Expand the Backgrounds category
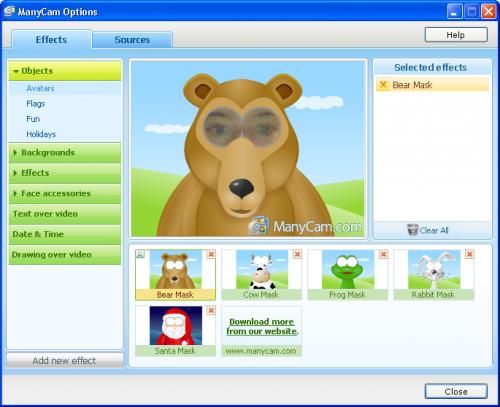The image size is (500, 407). pyautogui.click(x=65, y=153)
